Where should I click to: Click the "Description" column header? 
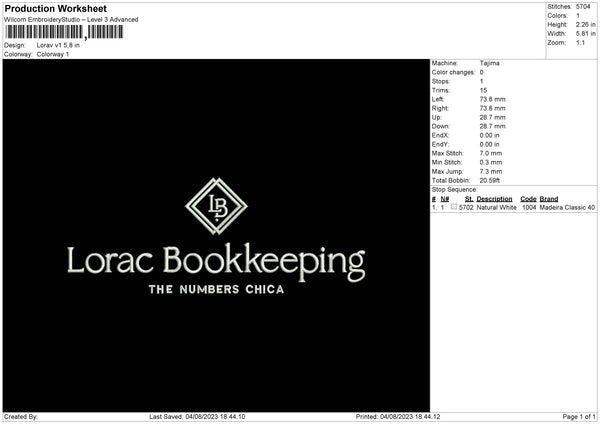(494, 199)
